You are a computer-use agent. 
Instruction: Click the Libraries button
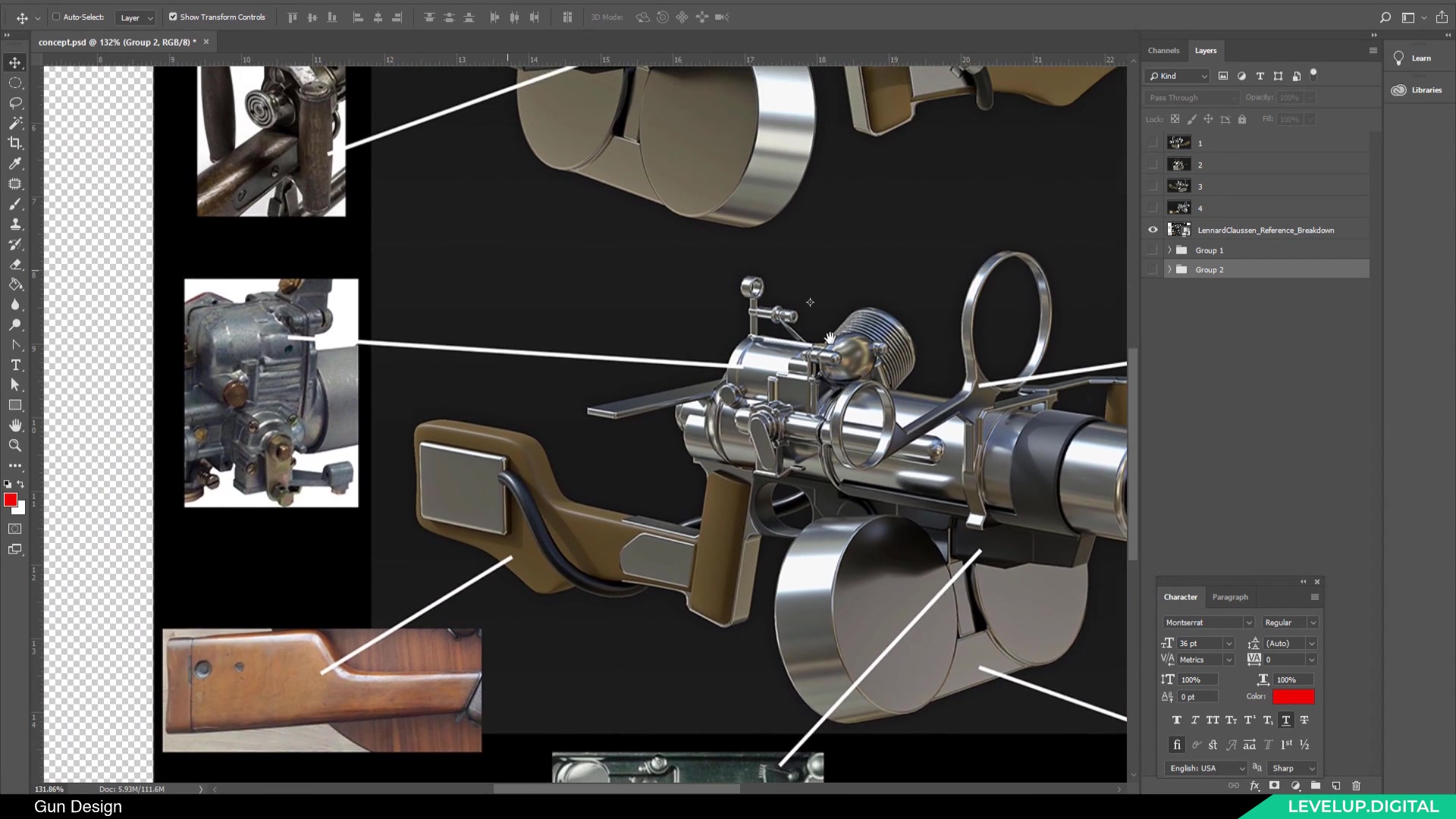[1418, 90]
